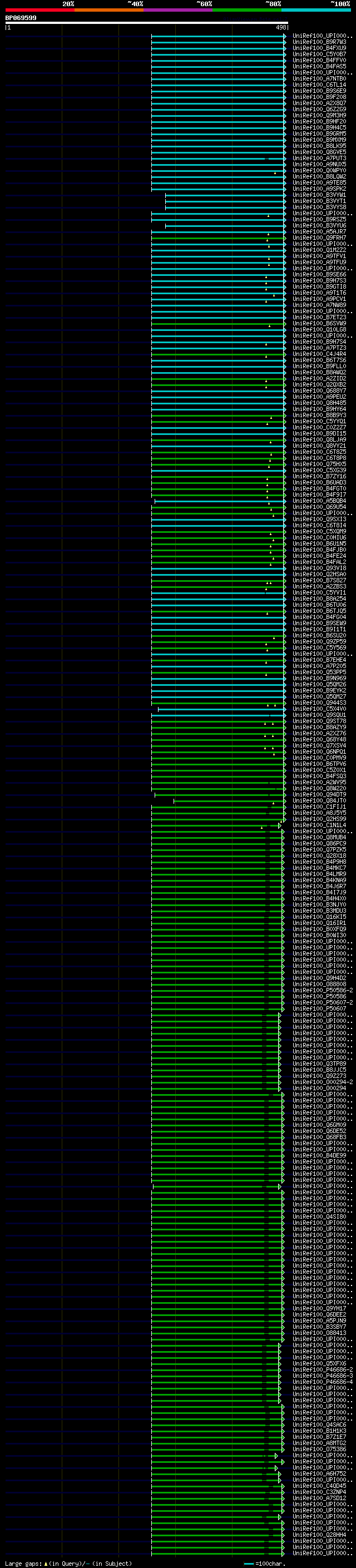Open the UniRef100_B9S6E9 entry

(319, 91)
